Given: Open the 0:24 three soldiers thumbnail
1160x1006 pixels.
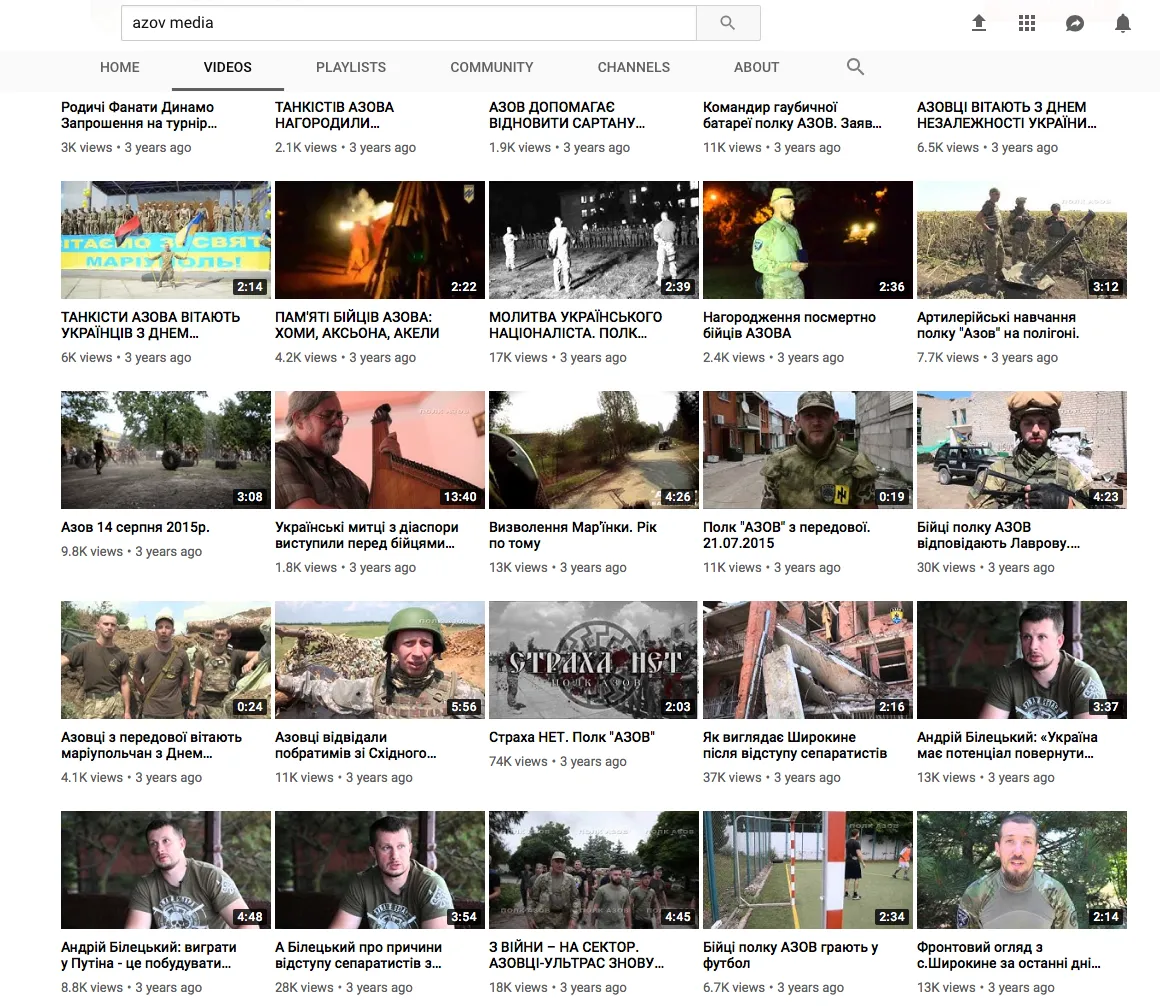Looking at the screenshot, I should [x=166, y=660].
